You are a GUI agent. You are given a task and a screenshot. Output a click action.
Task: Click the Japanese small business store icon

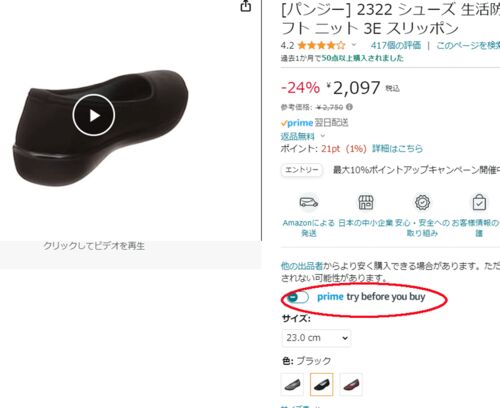point(366,202)
